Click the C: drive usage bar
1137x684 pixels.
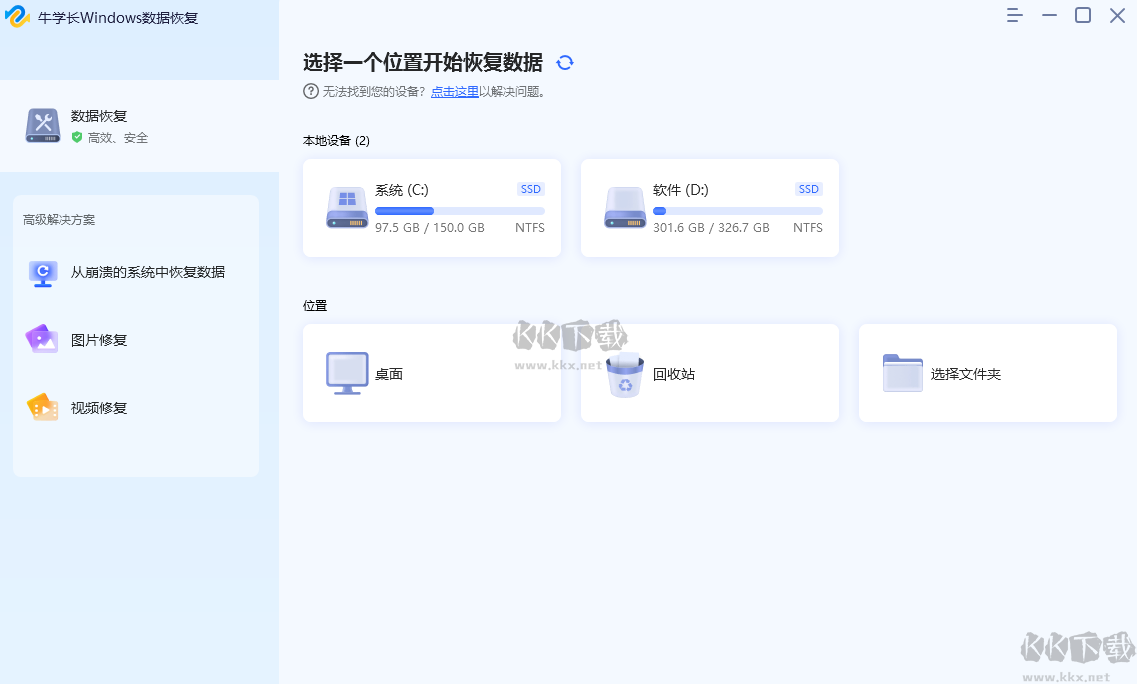pyautogui.click(x=459, y=211)
